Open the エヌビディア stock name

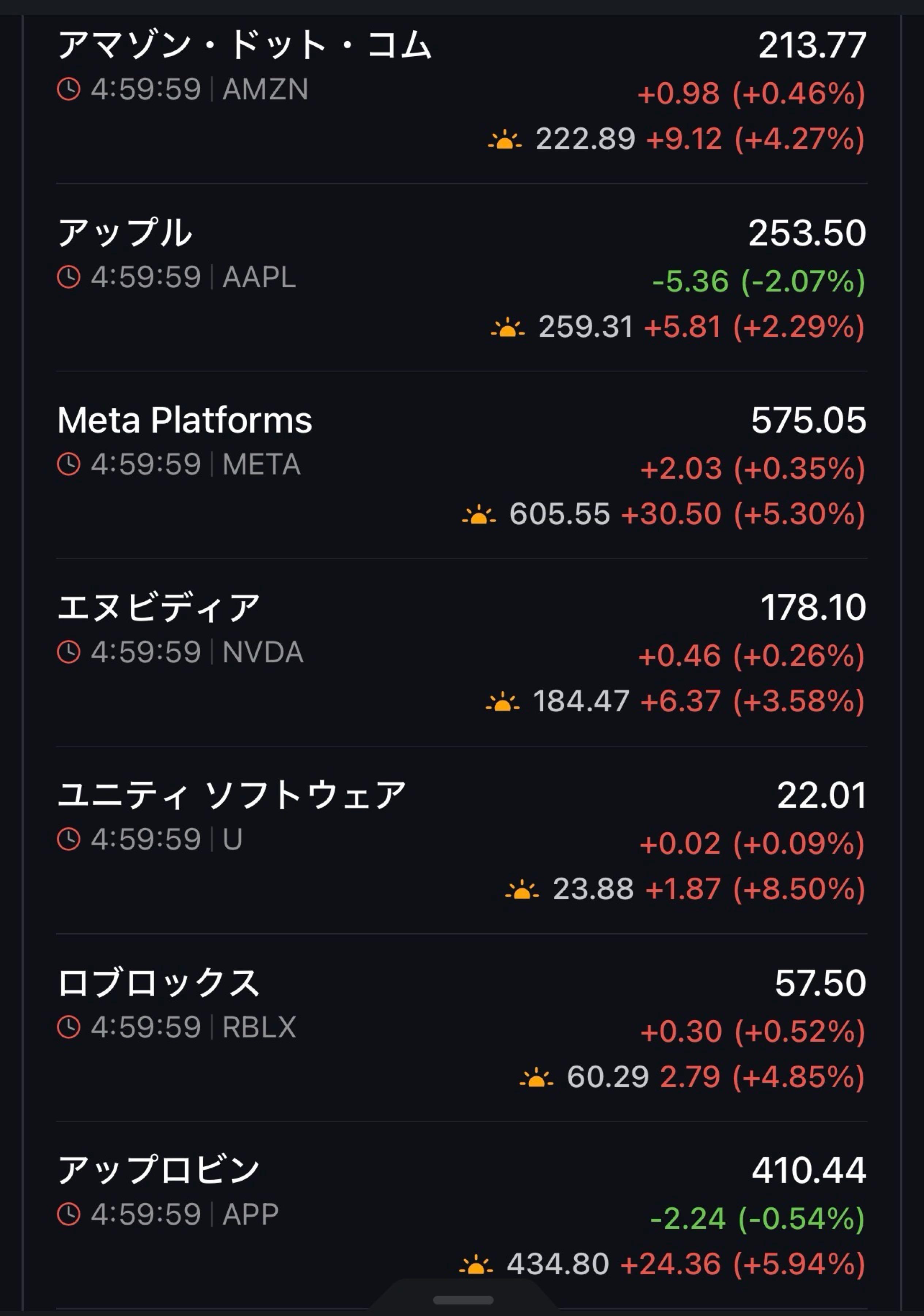(159, 608)
